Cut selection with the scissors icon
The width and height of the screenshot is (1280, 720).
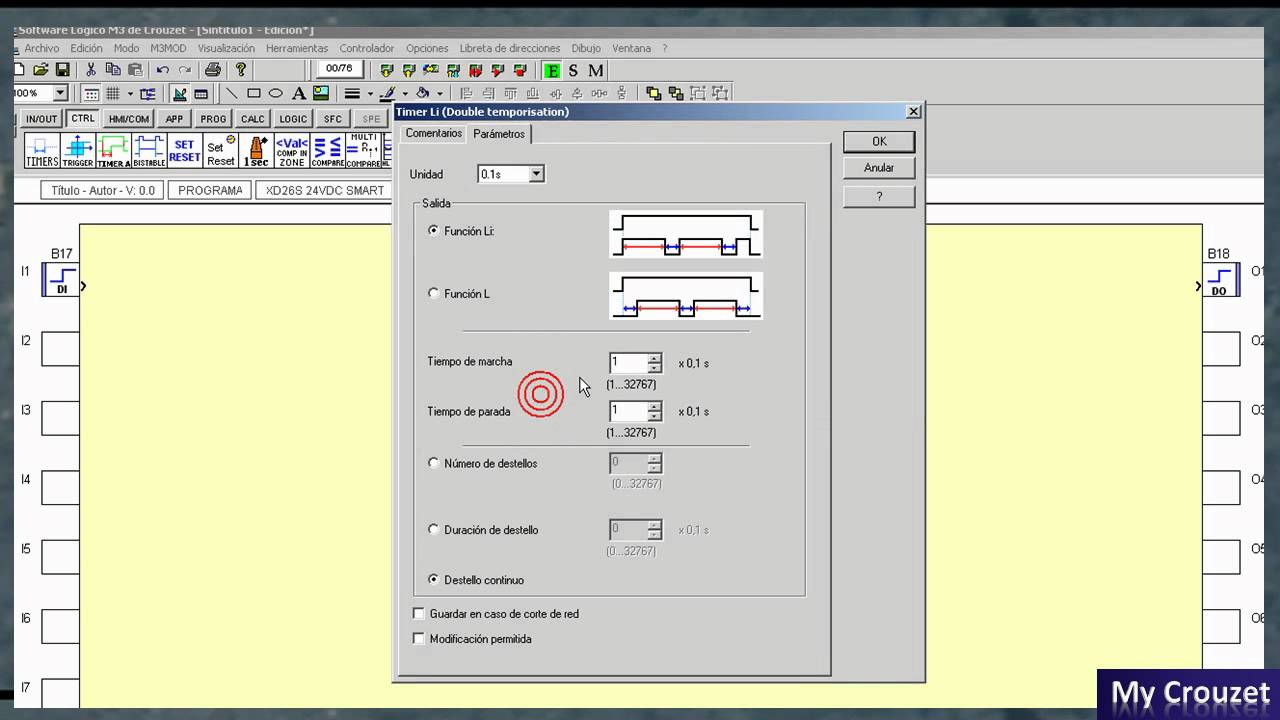[90, 70]
